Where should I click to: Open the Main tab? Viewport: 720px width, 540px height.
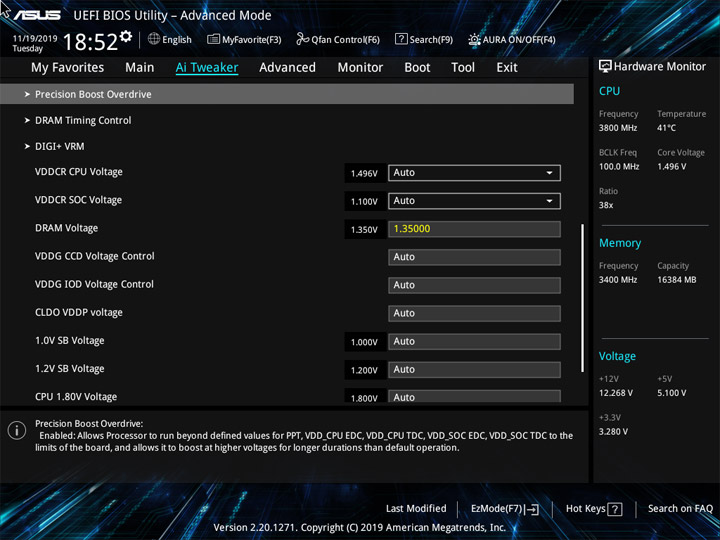[x=140, y=68]
